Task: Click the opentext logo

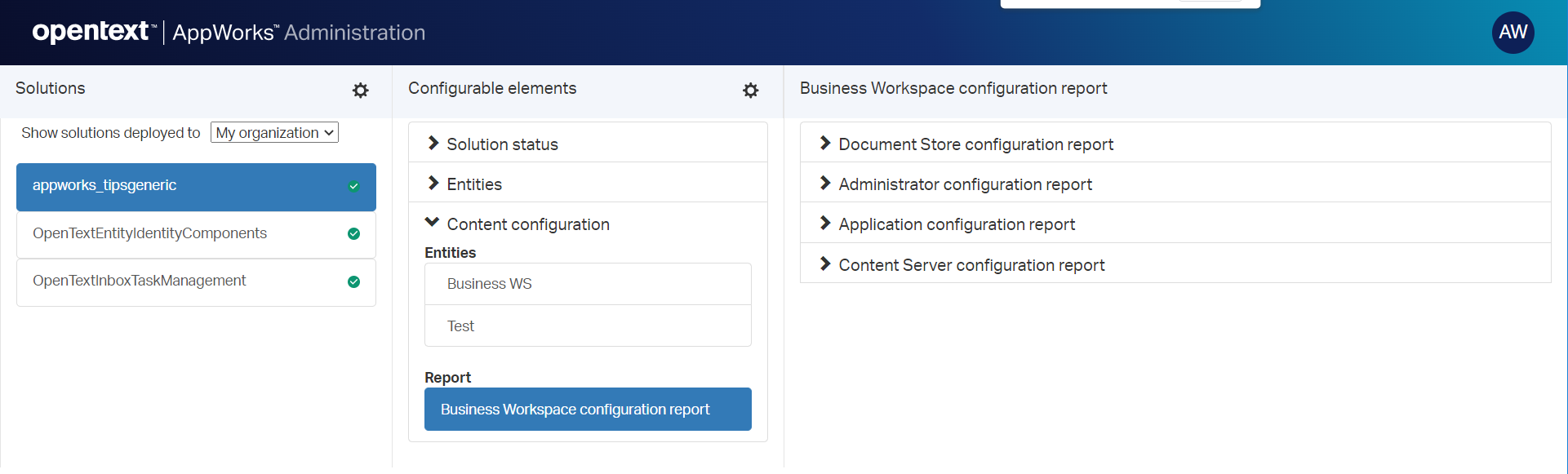Action: pos(91,32)
